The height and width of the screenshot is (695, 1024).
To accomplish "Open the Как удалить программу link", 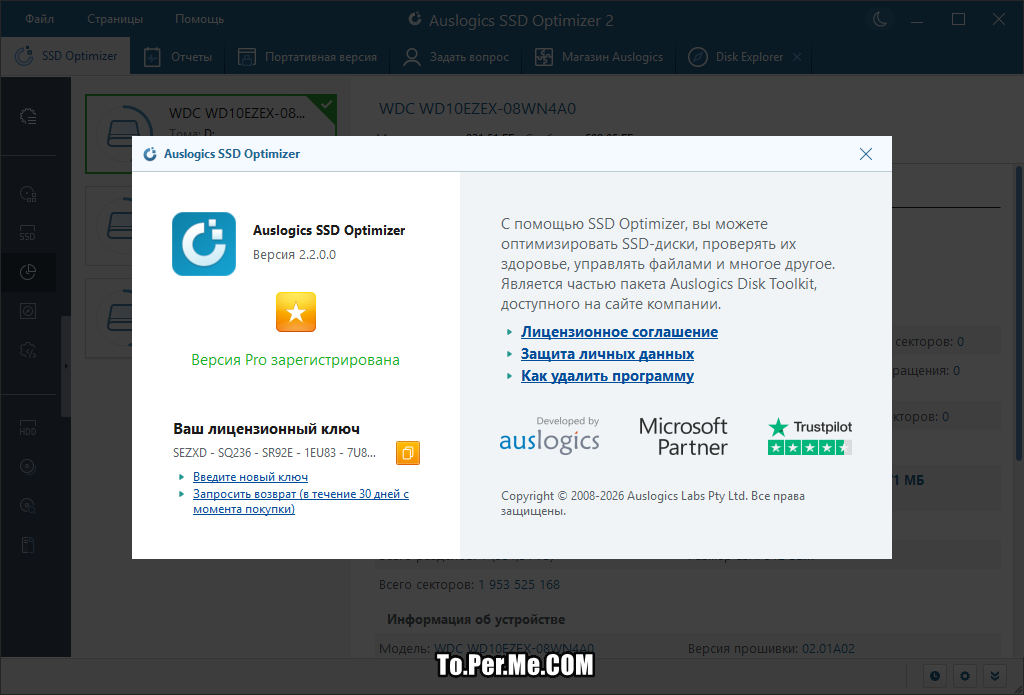I will click(x=607, y=376).
